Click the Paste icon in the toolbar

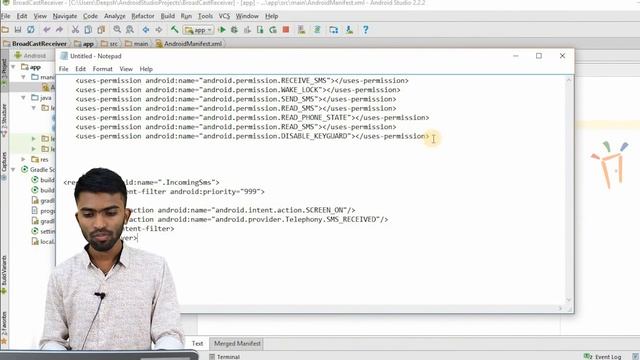[101, 30]
